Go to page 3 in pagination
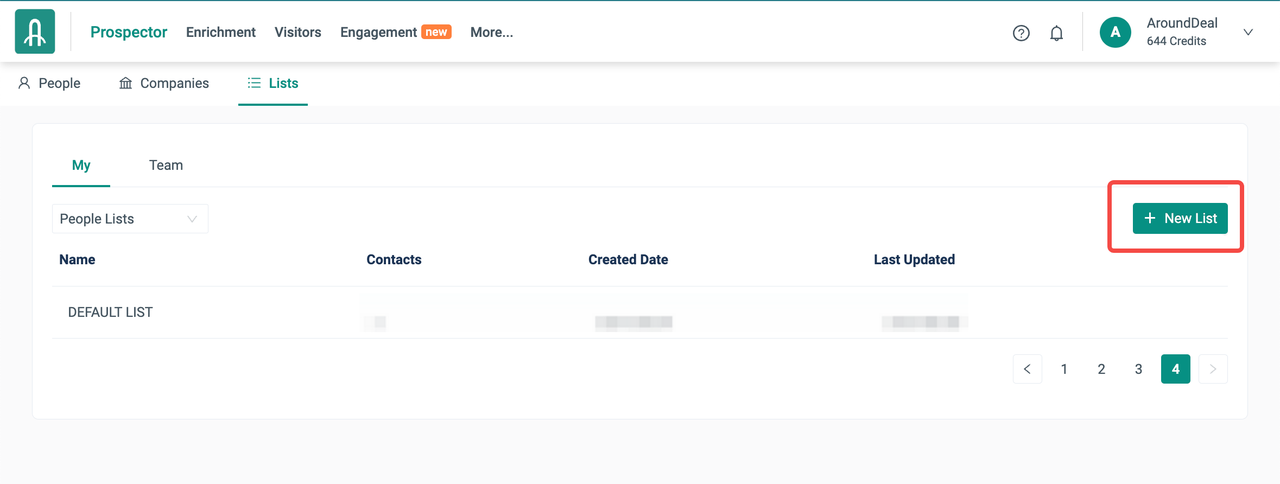 coord(1138,369)
